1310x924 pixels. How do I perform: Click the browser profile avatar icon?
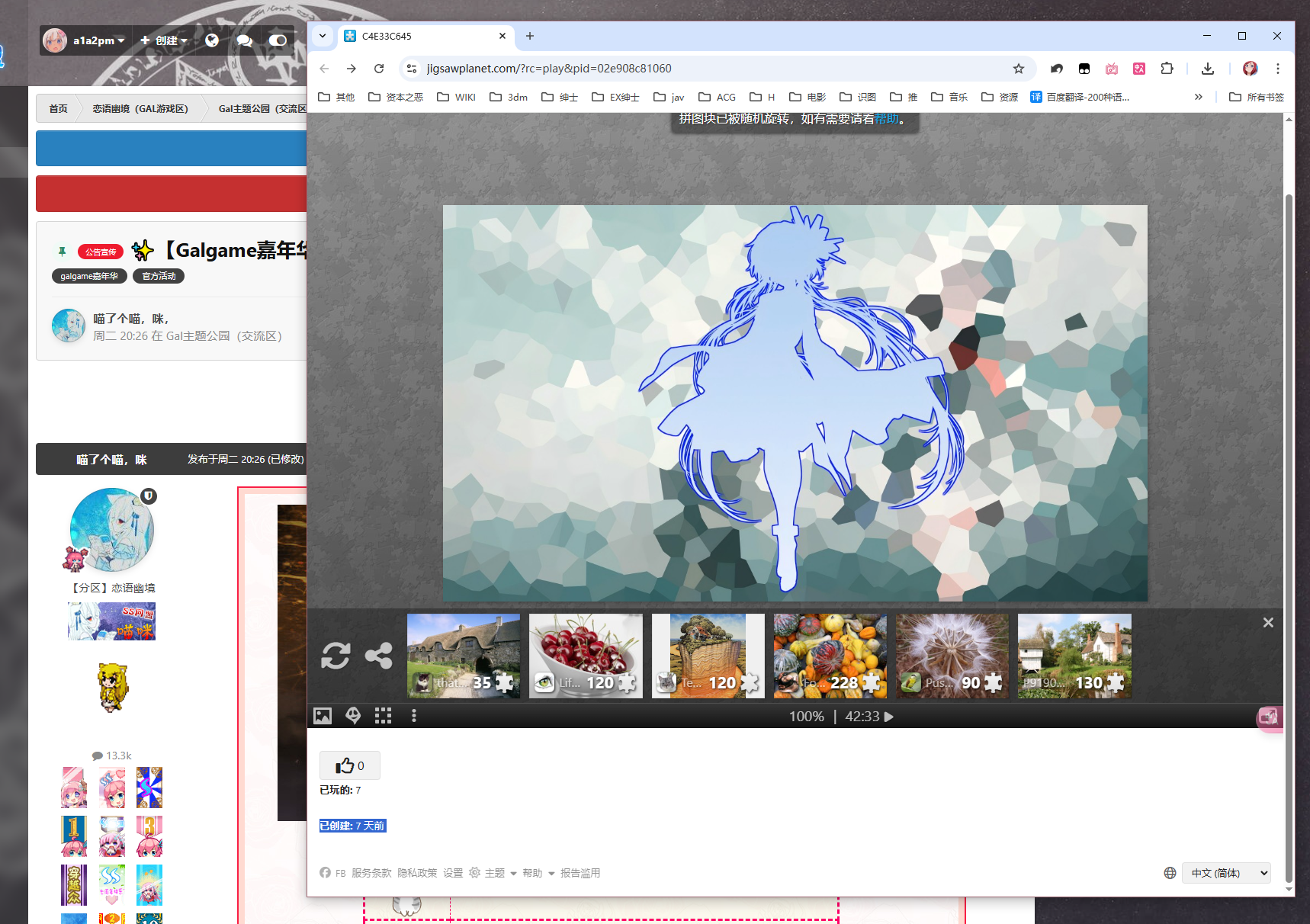(x=1250, y=69)
